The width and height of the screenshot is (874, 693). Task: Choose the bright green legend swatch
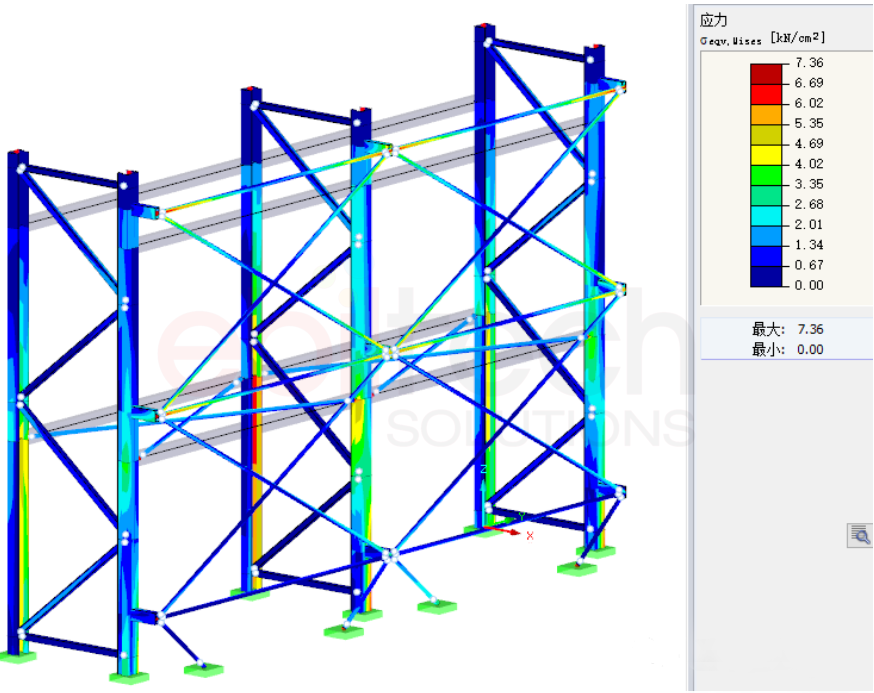pyautogui.click(x=766, y=174)
